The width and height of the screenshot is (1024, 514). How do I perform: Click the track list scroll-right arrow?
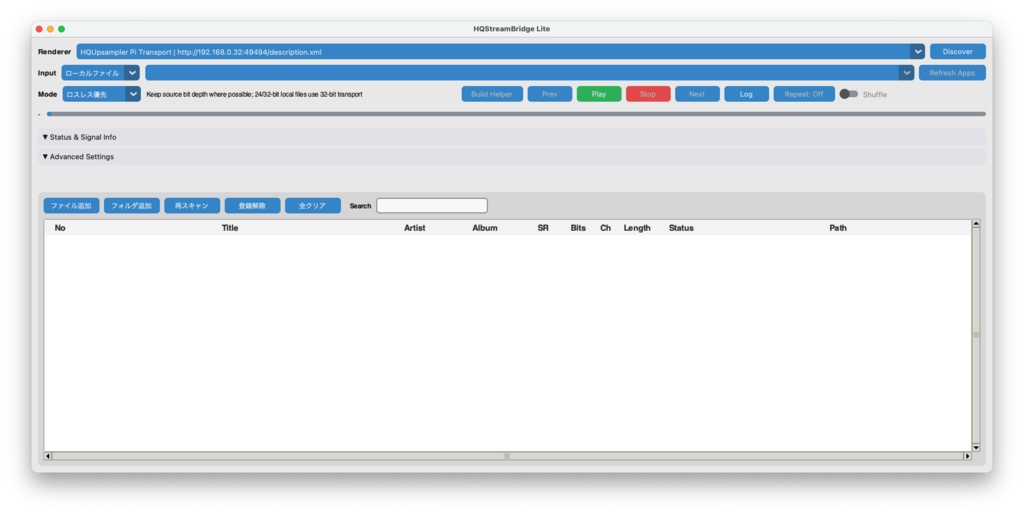point(967,456)
